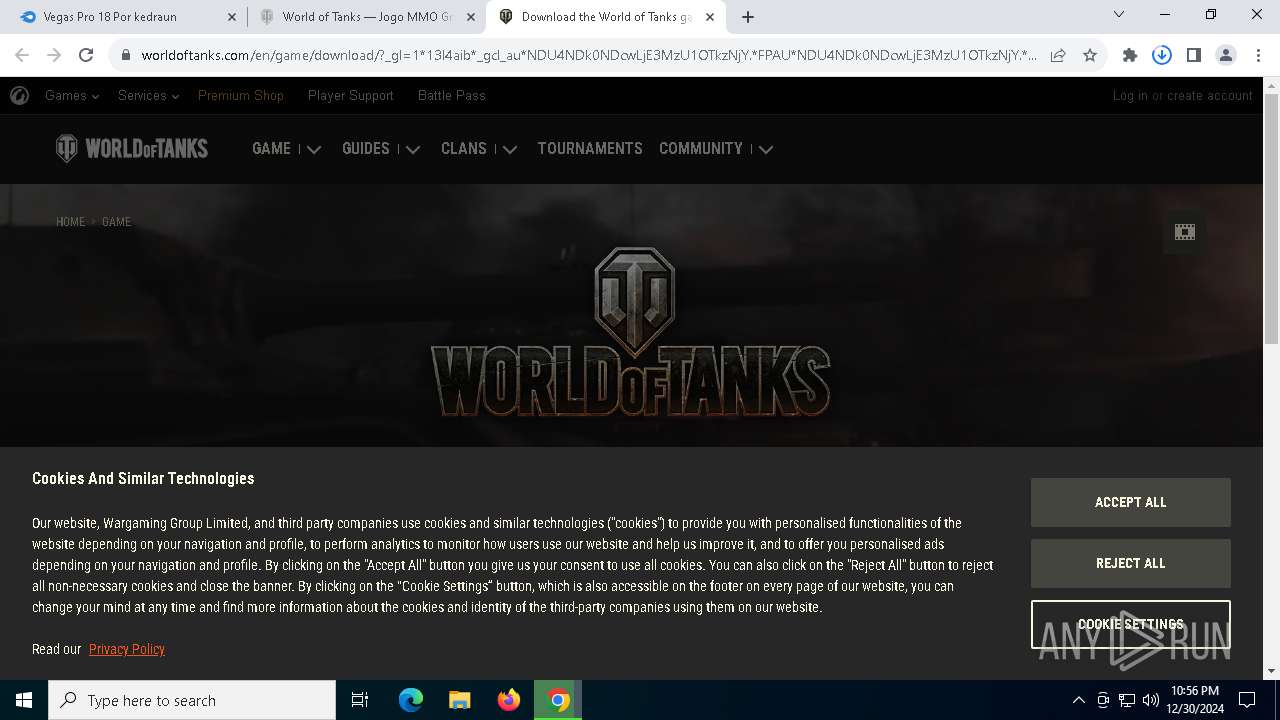Click the Wargaming logo icon in top bar
The image size is (1280, 720).
pyautogui.click(x=19, y=96)
